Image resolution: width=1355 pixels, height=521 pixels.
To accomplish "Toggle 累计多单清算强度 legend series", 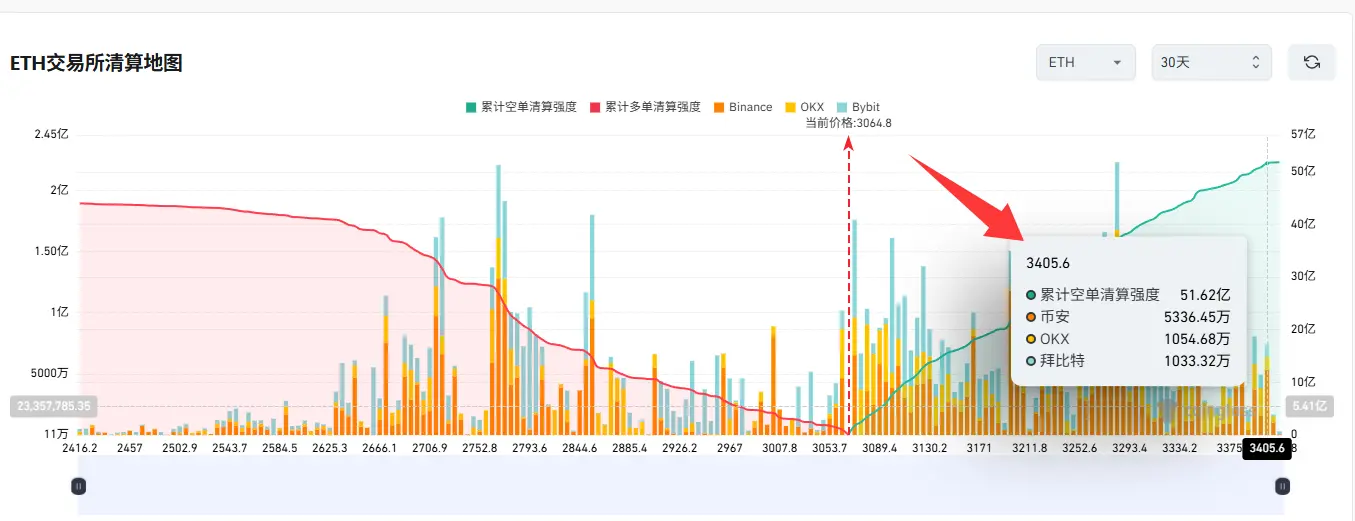I will (645, 107).
